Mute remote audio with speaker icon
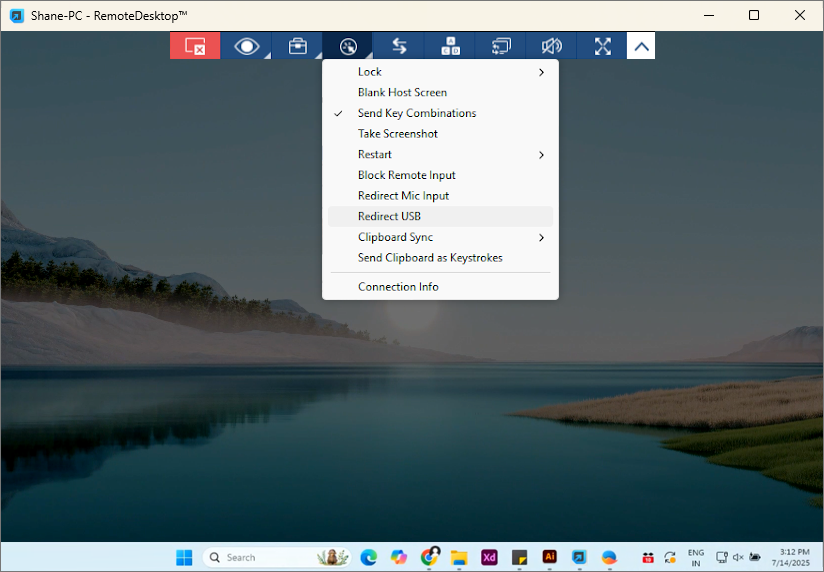This screenshot has height=572, width=824. [551, 46]
